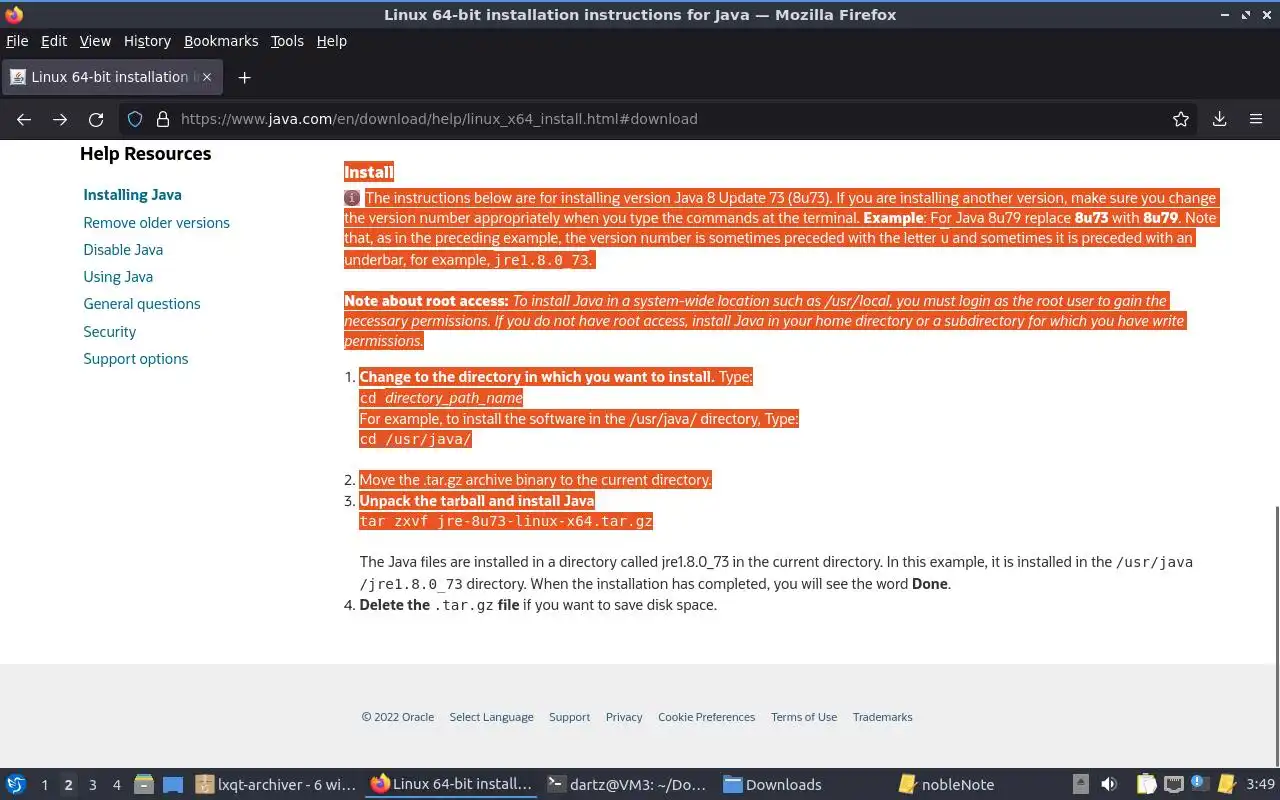
Task: Switch to virtual desktop 4
Action: (x=117, y=785)
